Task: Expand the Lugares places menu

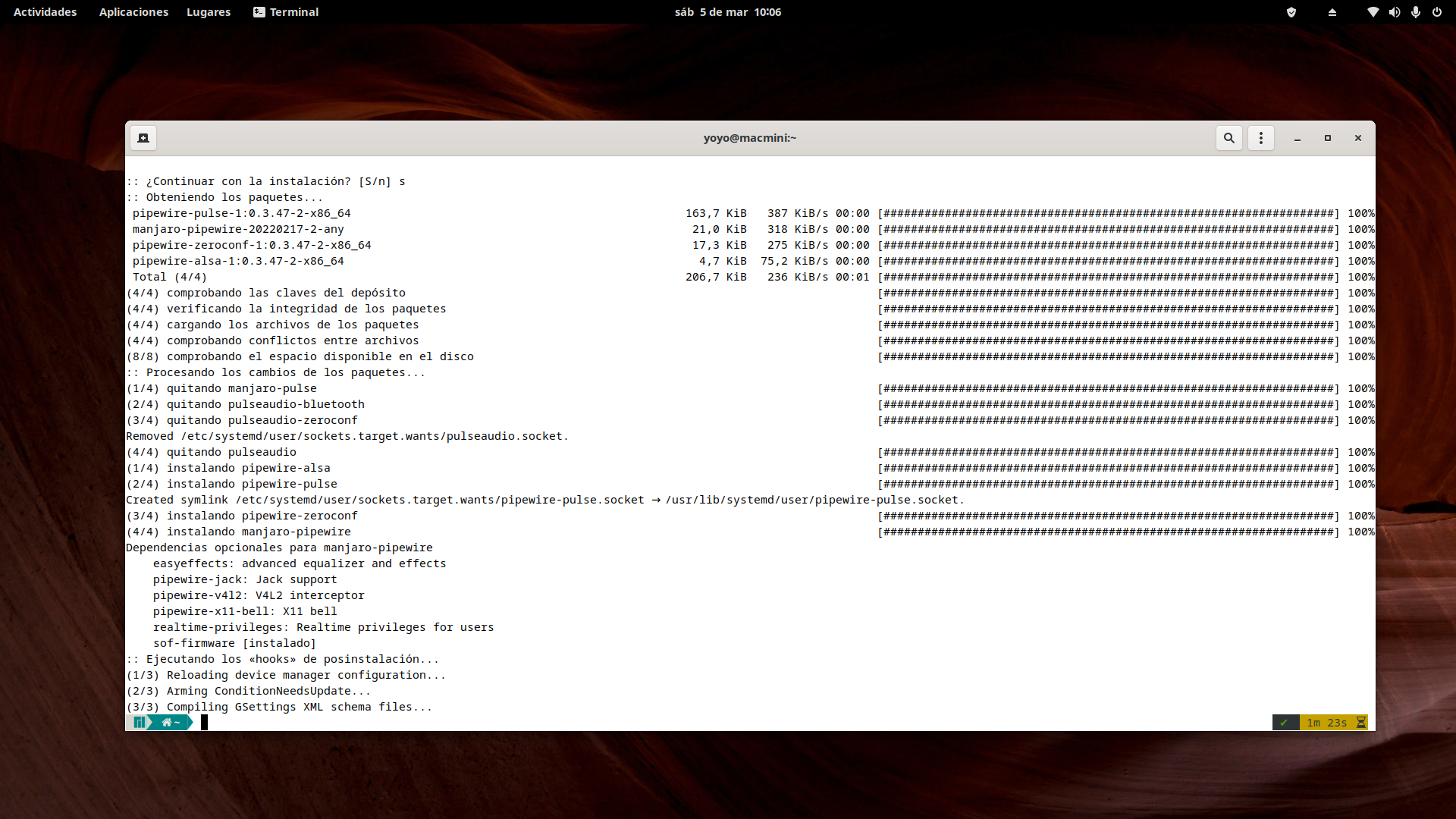Action: point(209,12)
